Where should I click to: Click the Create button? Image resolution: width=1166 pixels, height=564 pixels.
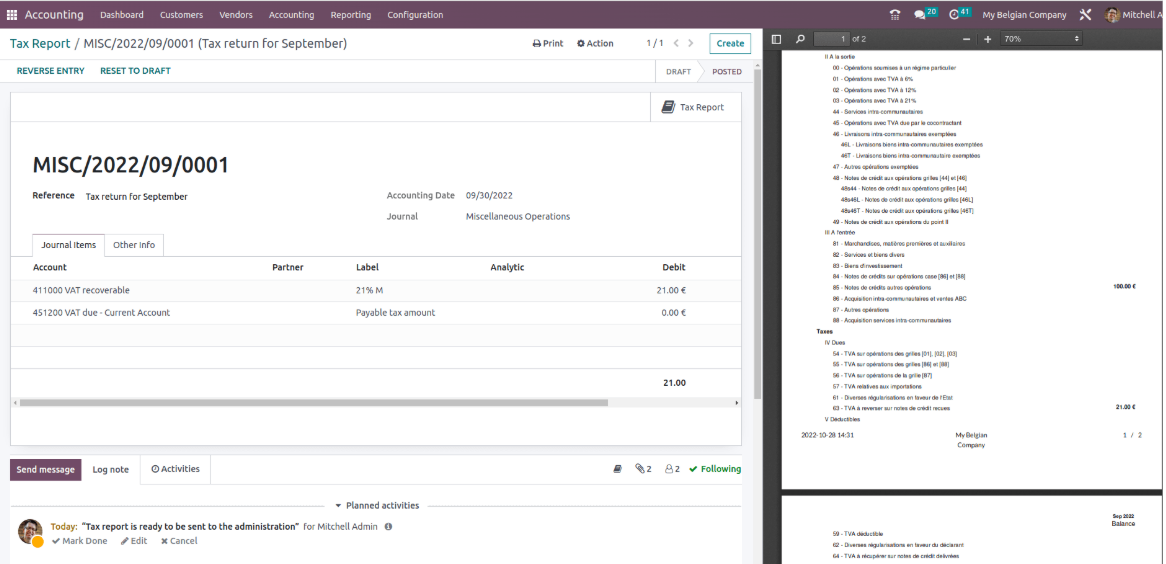730,44
